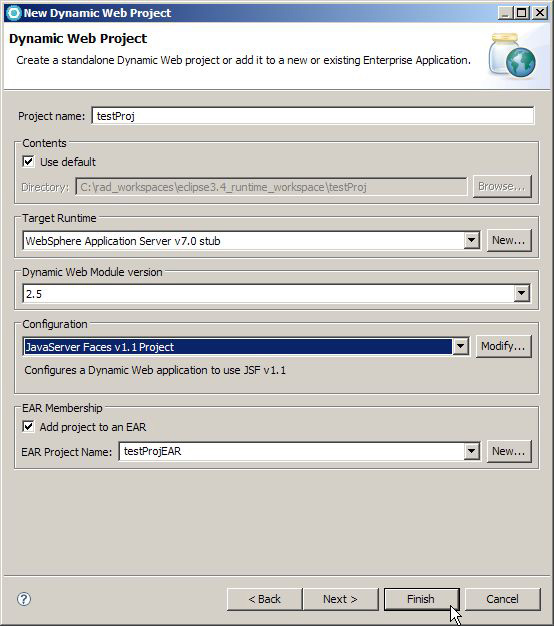Open the help question mark icon
Viewport: 554px width, 626px height.
[24, 599]
